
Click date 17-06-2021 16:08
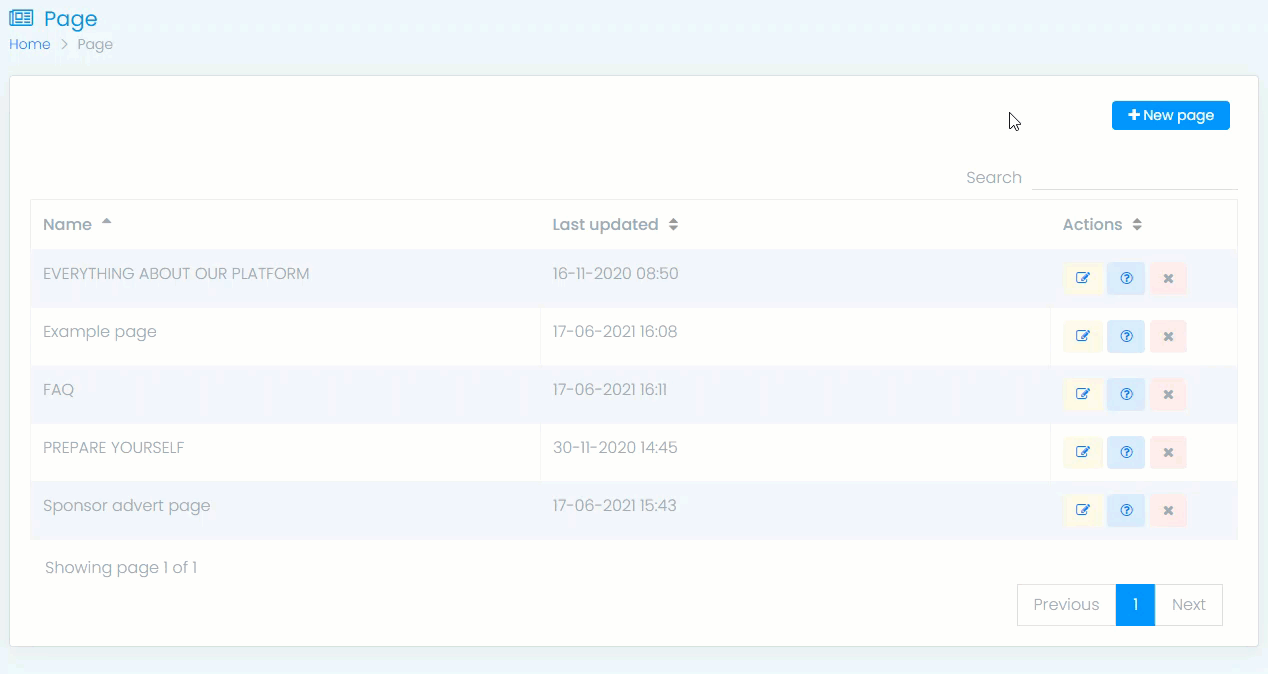click(x=615, y=331)
